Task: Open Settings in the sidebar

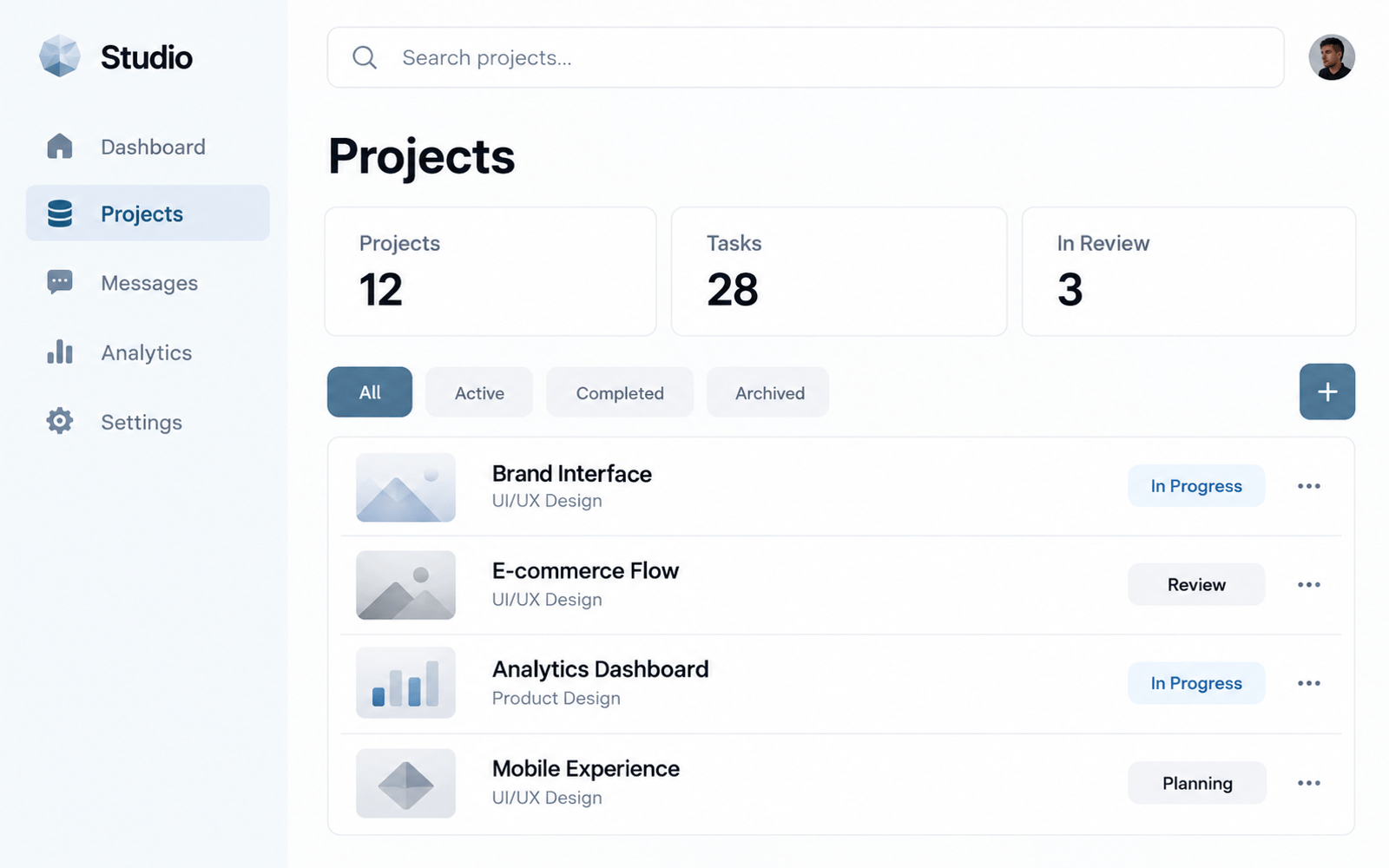Action: 148,422
